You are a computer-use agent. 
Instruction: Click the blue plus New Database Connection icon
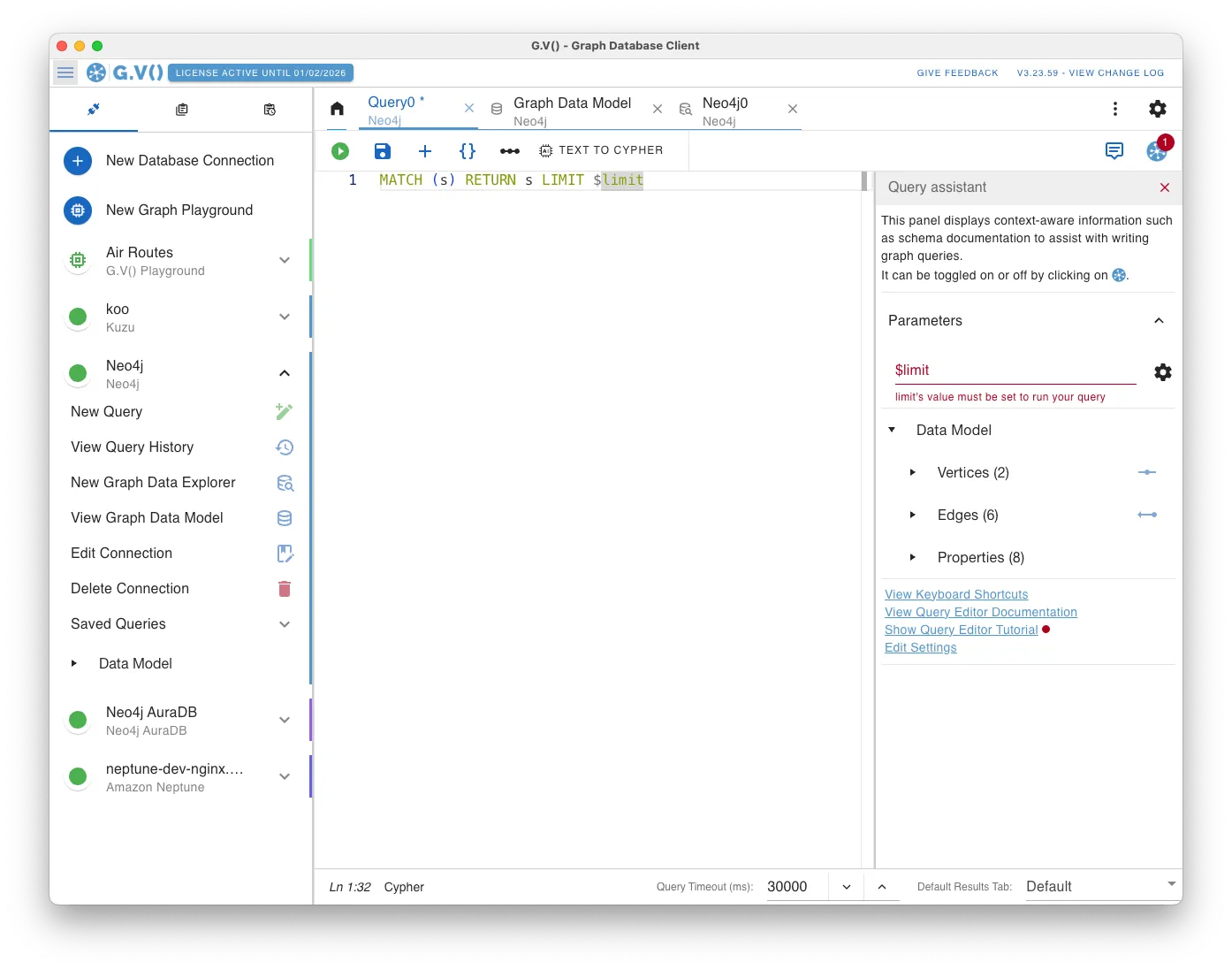point(78,161)
